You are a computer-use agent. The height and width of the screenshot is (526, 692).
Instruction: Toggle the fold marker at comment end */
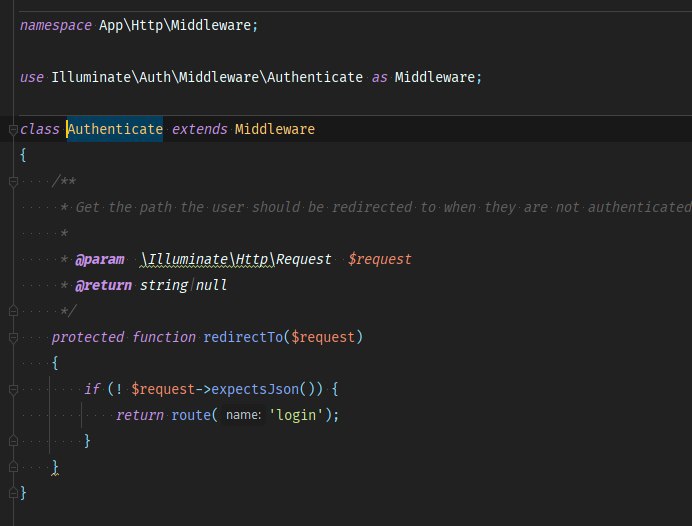[13, 311]
